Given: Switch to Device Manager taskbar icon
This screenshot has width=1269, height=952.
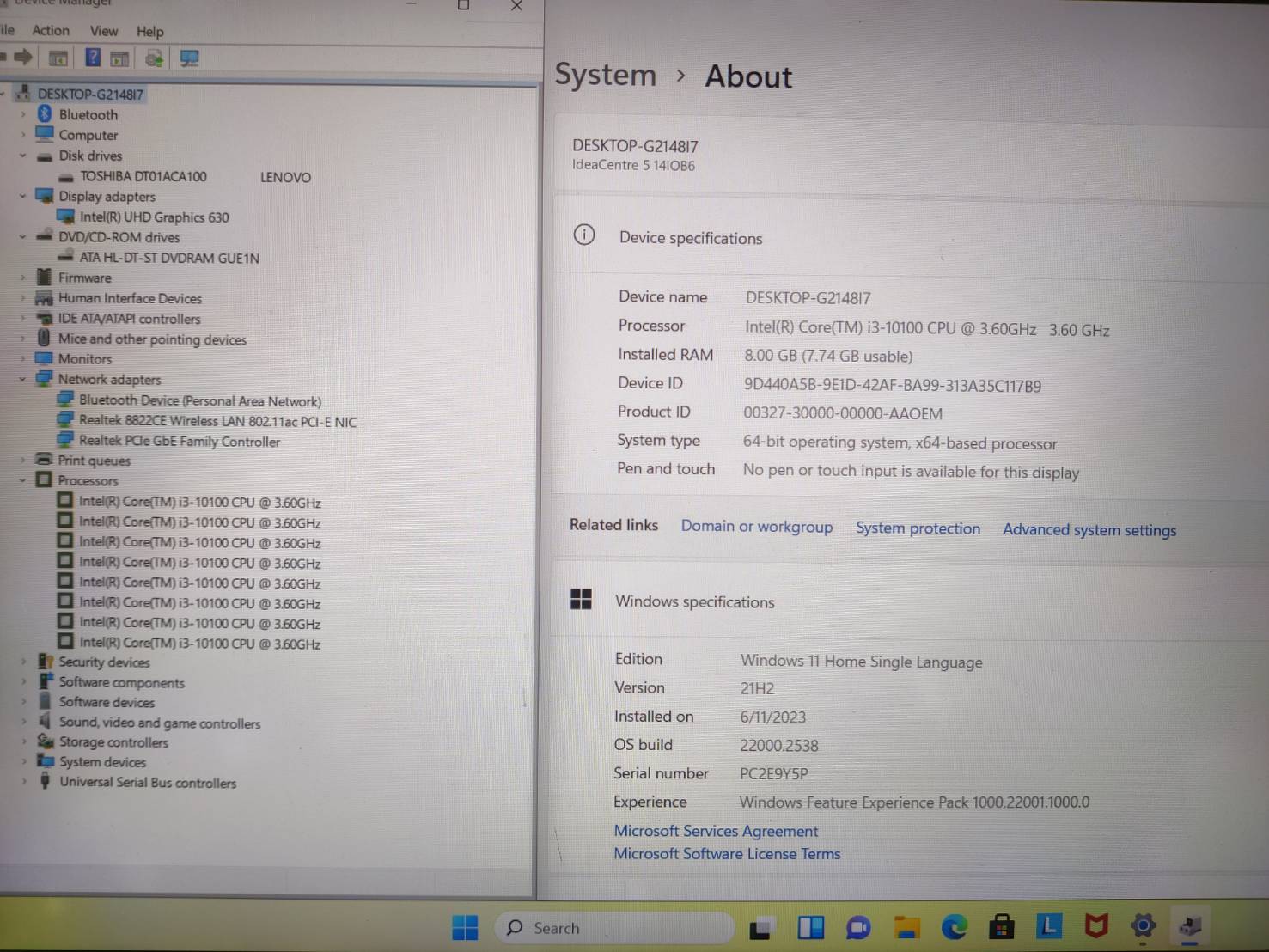Looking at the screenshot, I should [x=1191, y=925].
